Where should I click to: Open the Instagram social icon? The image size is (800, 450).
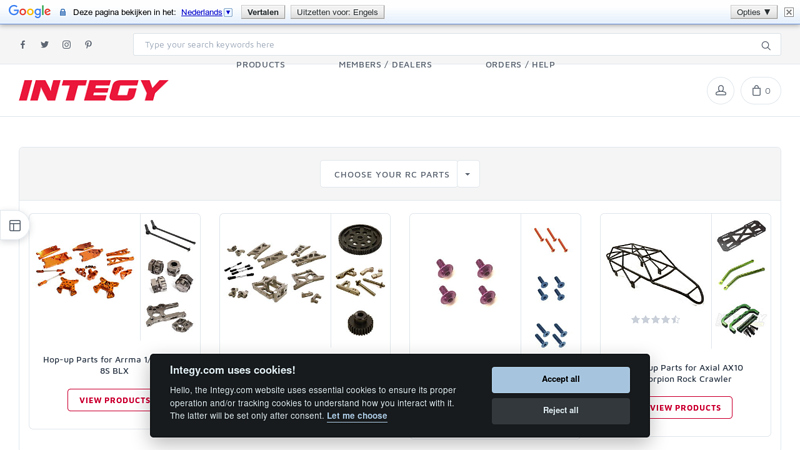(x=66, y=45)
